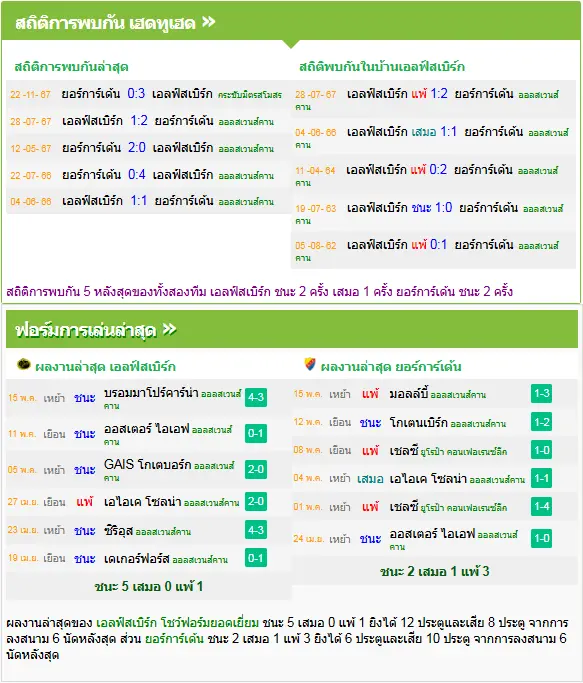Click the ผลงานล่าสุด เอลฟ์สเบิร์ก heading

pyautogui.click(x=105, y=367)
